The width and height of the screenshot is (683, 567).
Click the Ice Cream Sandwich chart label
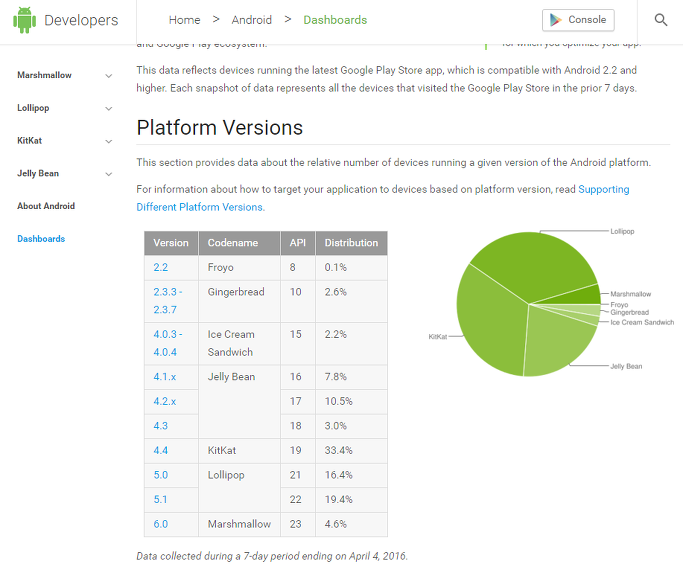click(x=642, y=322)
